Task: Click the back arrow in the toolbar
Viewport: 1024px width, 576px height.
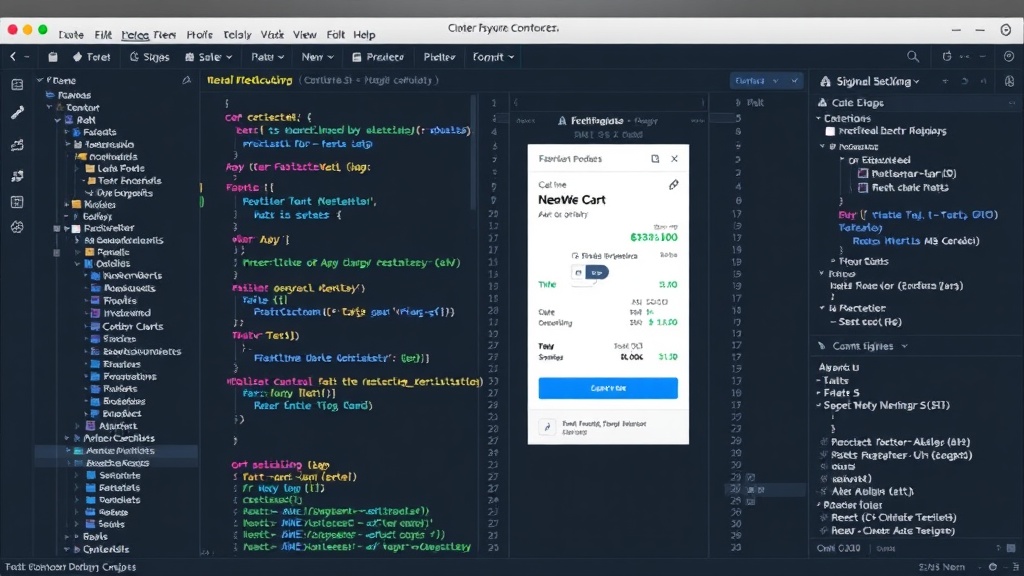Action: point(13,57)
